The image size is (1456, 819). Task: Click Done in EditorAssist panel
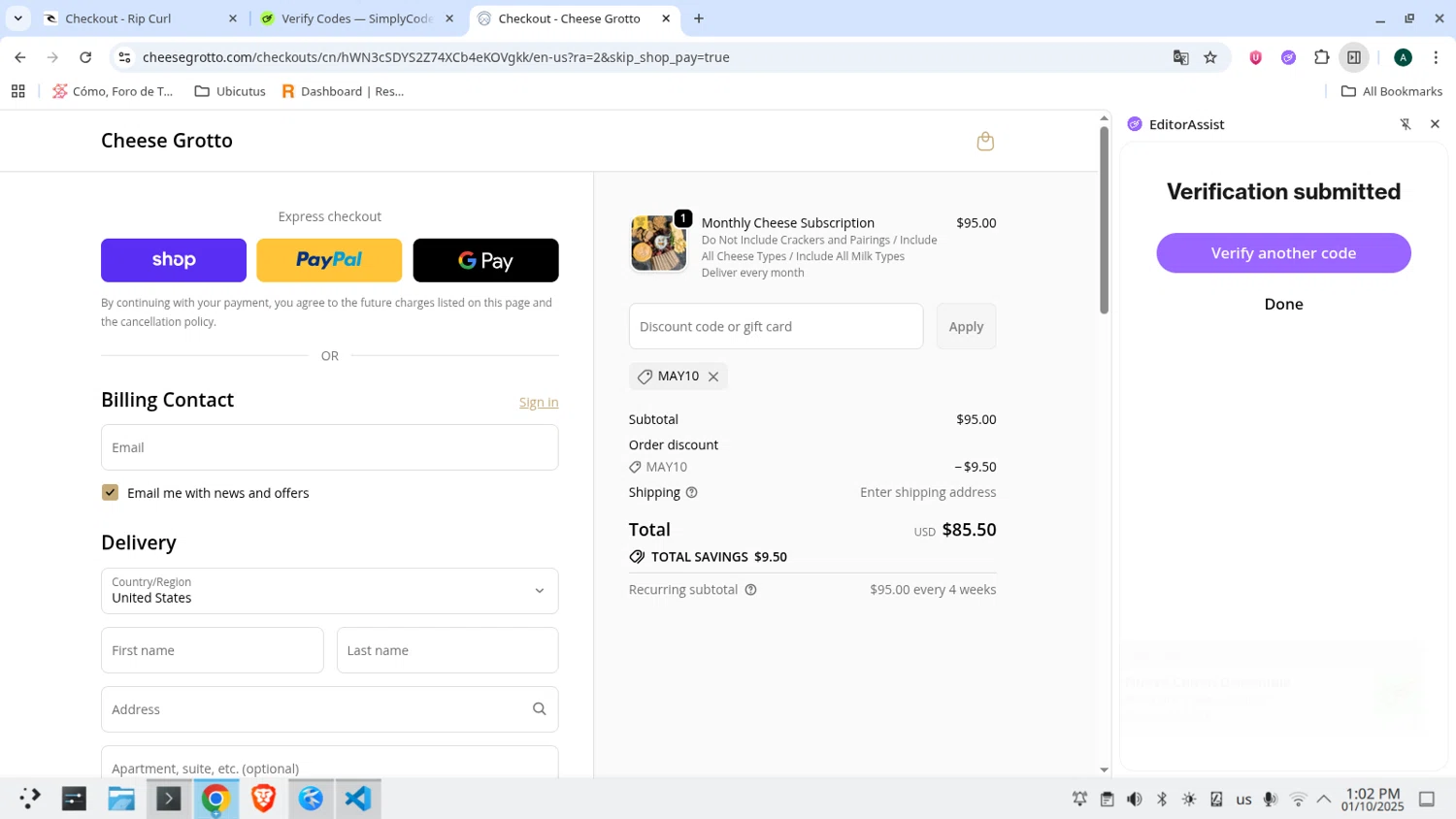click(1283, 304)
